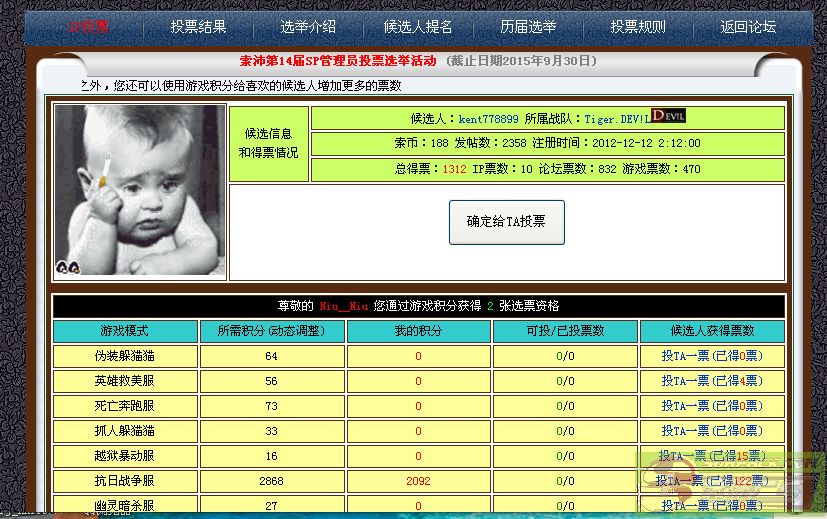This screenshot has height=519, width=827.
Task: Click the username Niu__Niu in black bar
Action: click(344, 306)
